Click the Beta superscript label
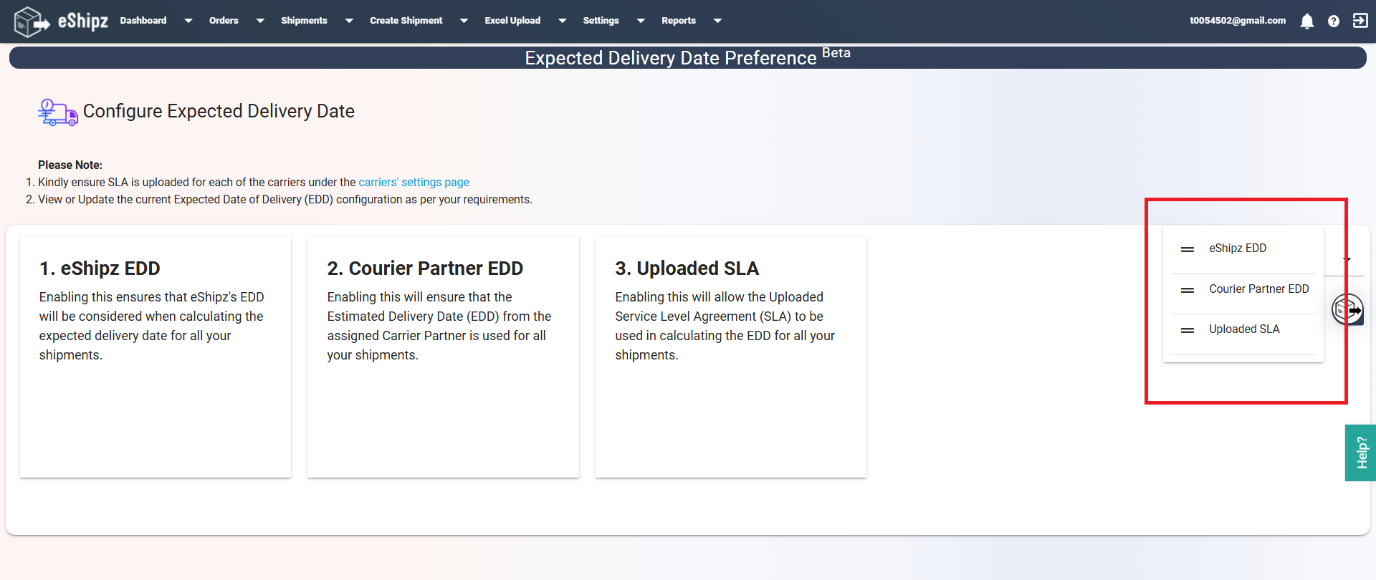Screen dimensions: 1376x580 (x=836, y=53)
